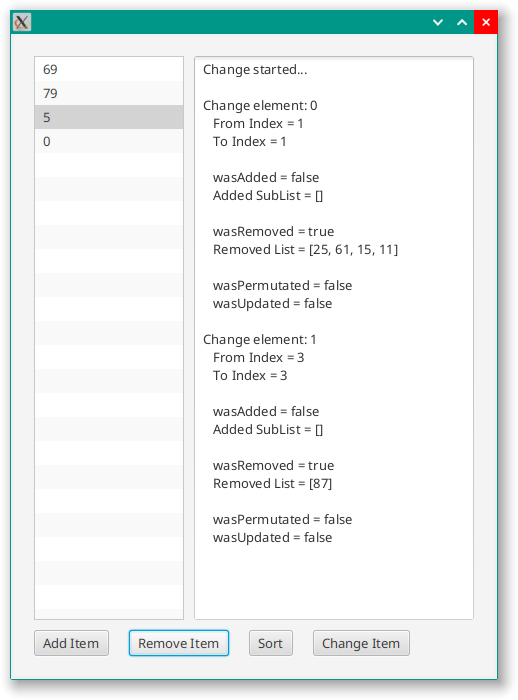The image size is (518, 700).
Task: Select list item 79
Action: (109, 93)
